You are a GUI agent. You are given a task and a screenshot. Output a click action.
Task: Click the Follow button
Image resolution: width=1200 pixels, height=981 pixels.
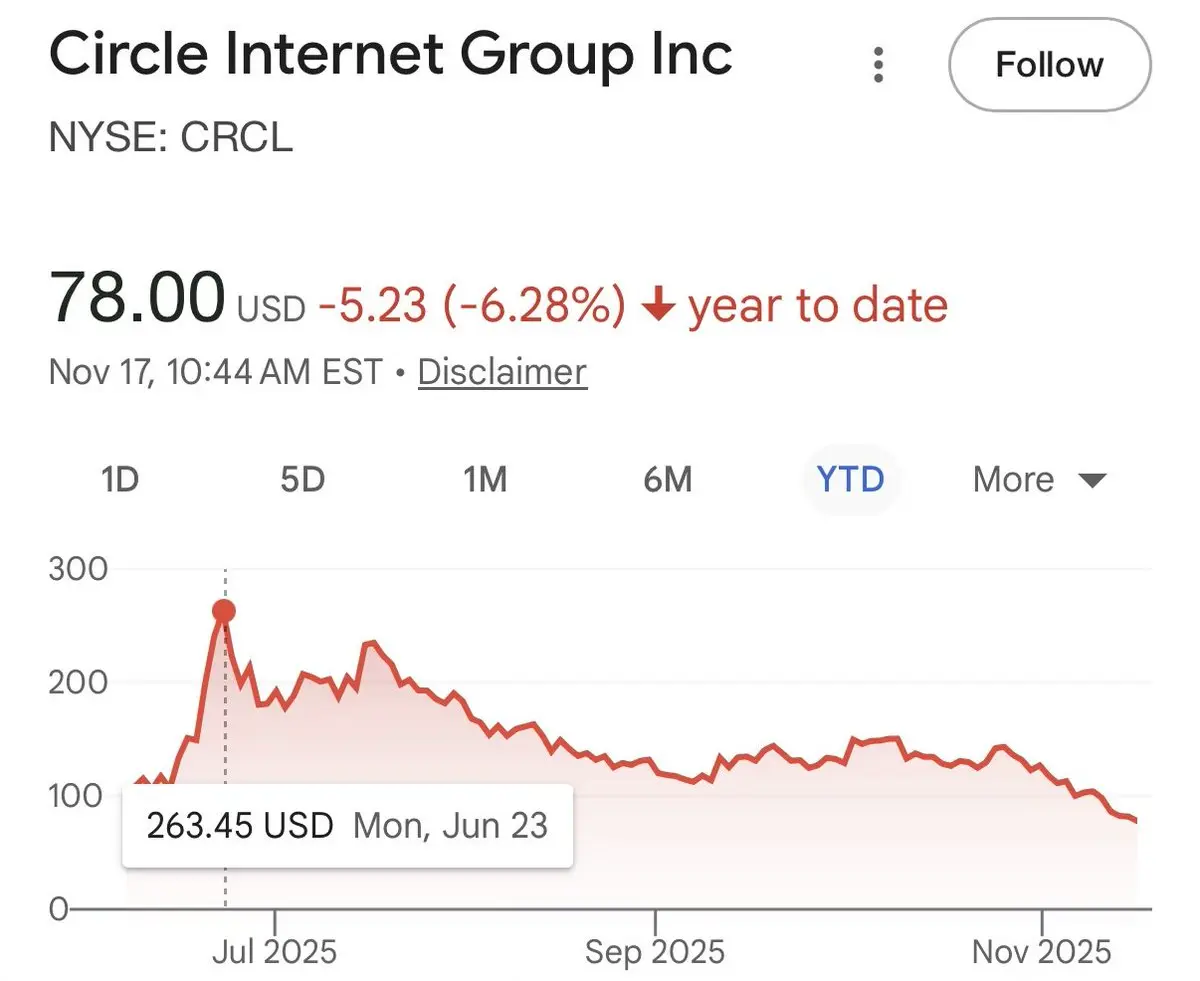(1049, 66)
